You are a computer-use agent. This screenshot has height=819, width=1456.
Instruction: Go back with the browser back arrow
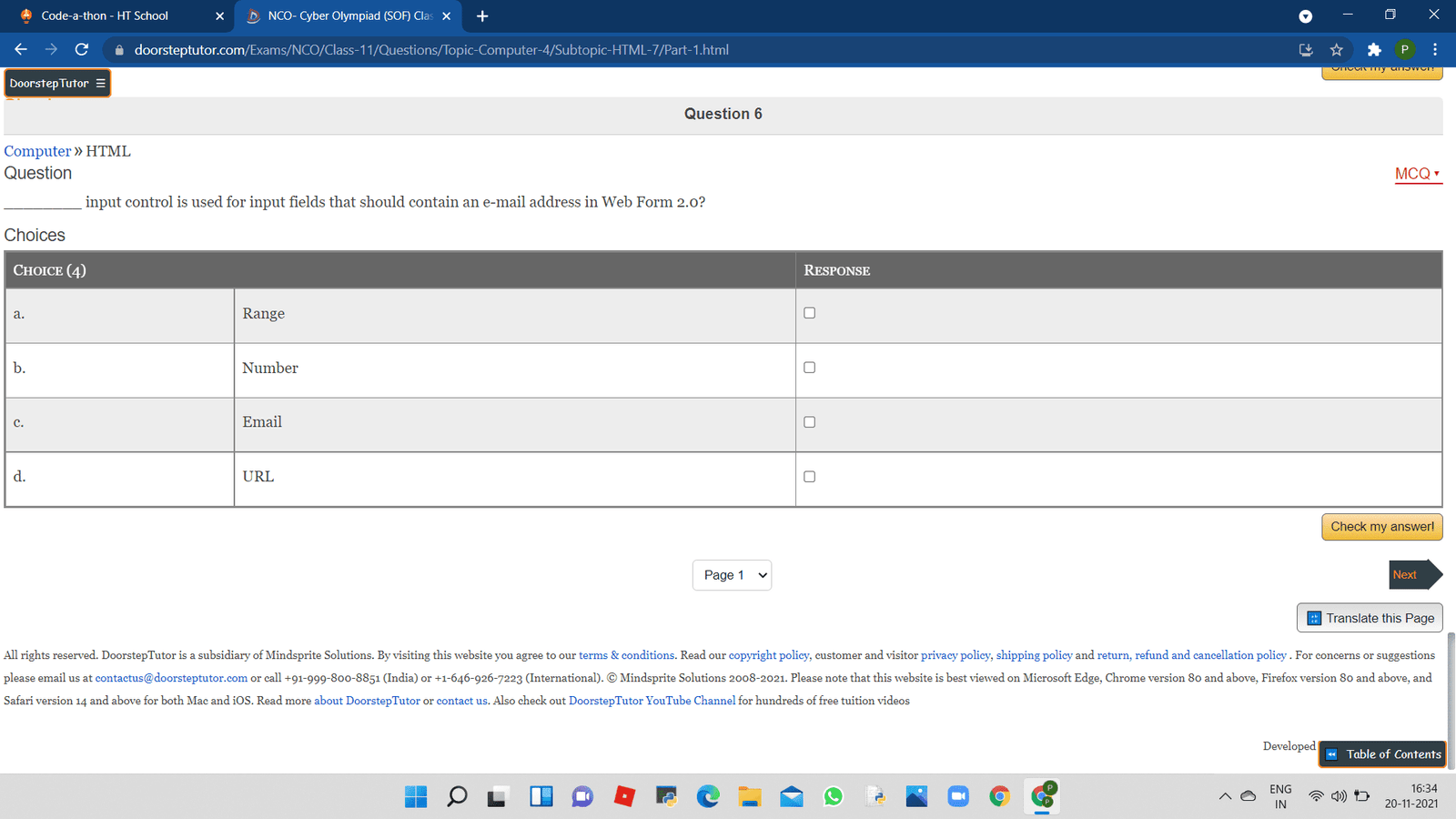[21, 50]
